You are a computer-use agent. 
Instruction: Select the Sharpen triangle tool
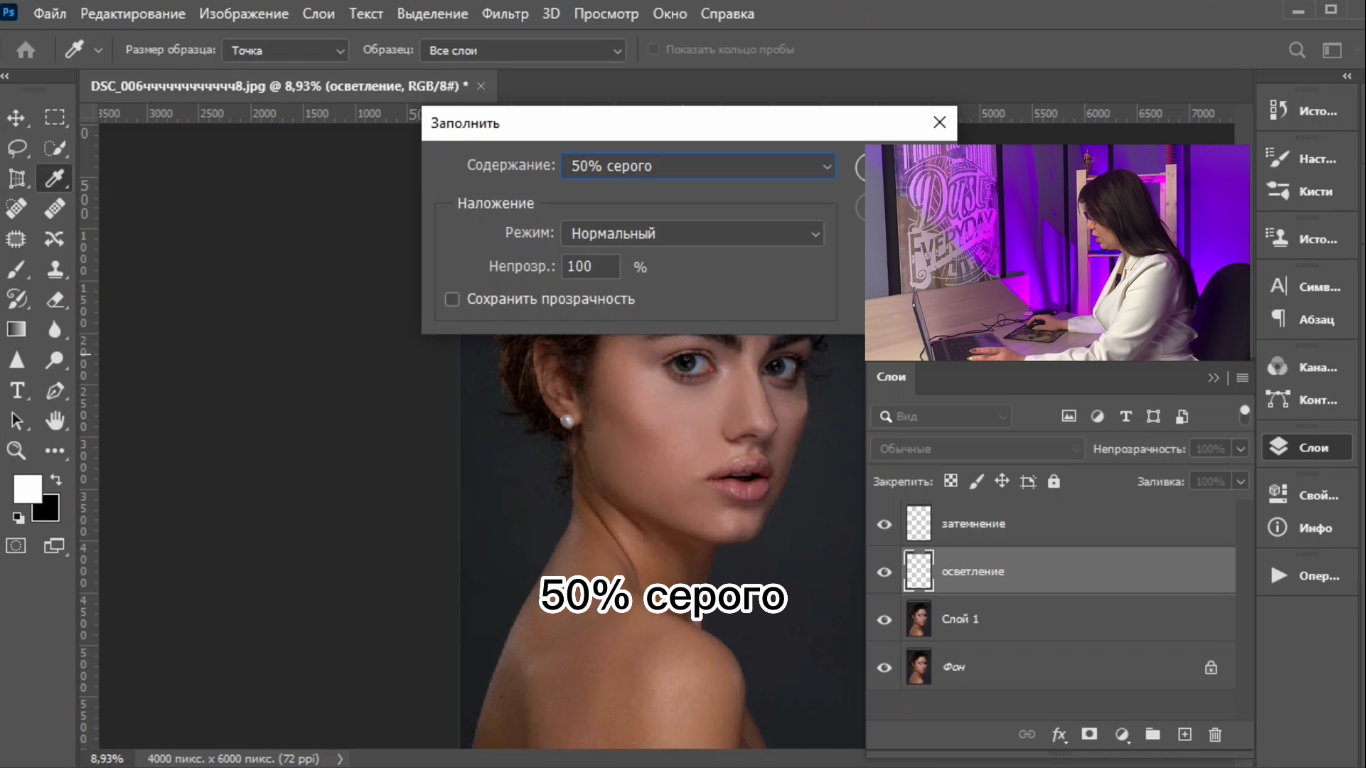pyautogui.click(x=17, y=360)
